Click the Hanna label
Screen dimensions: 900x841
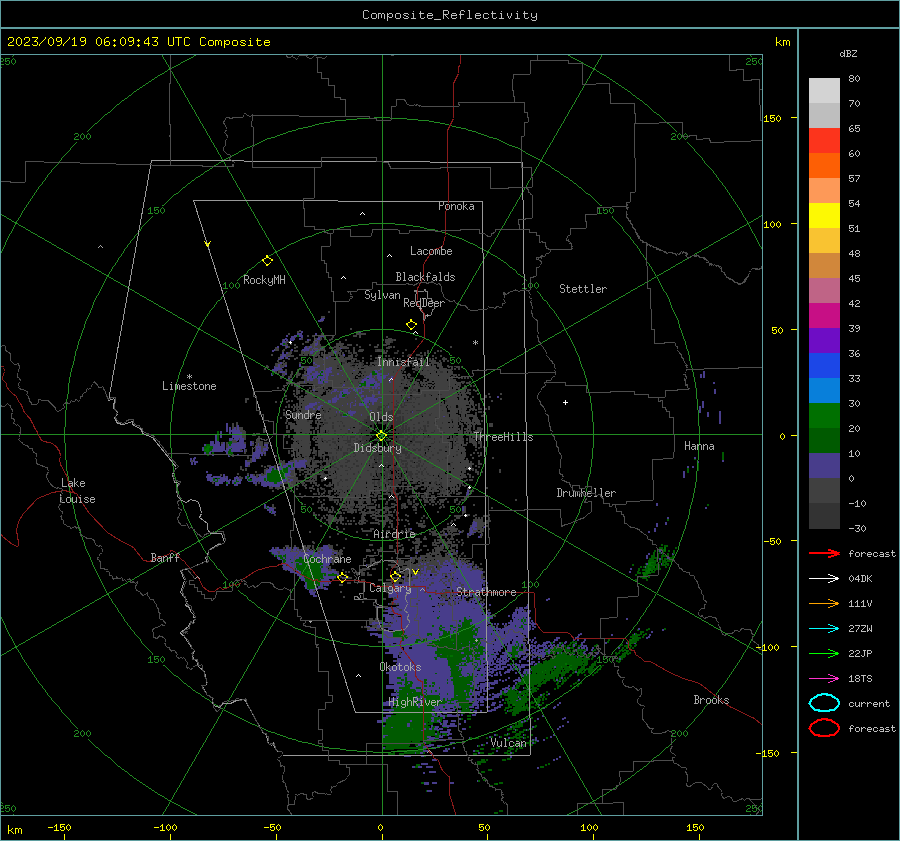[699, 446]
